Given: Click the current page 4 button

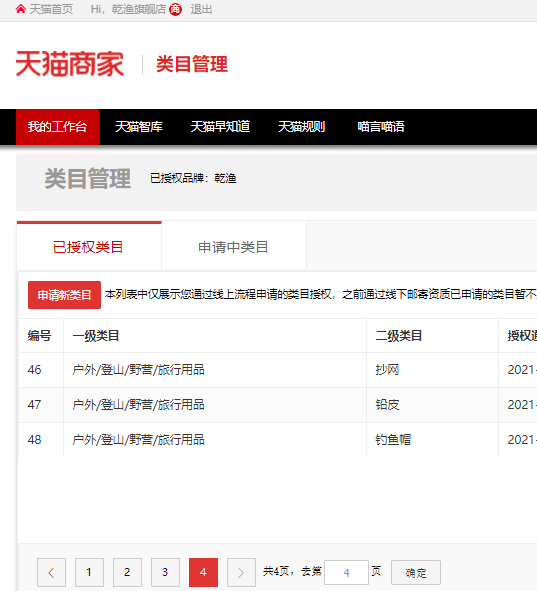Looking at the screenshot, I should 203,573.
